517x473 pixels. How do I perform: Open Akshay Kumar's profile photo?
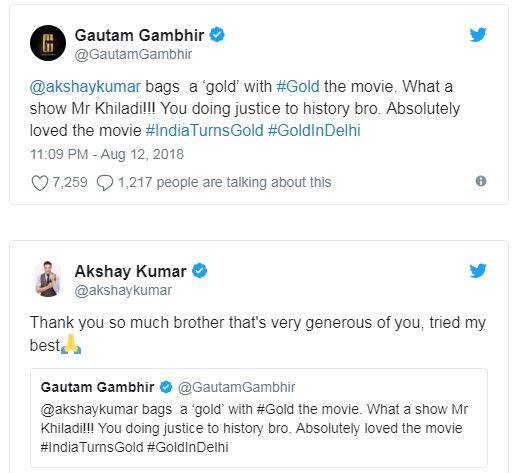click(48, 279)
